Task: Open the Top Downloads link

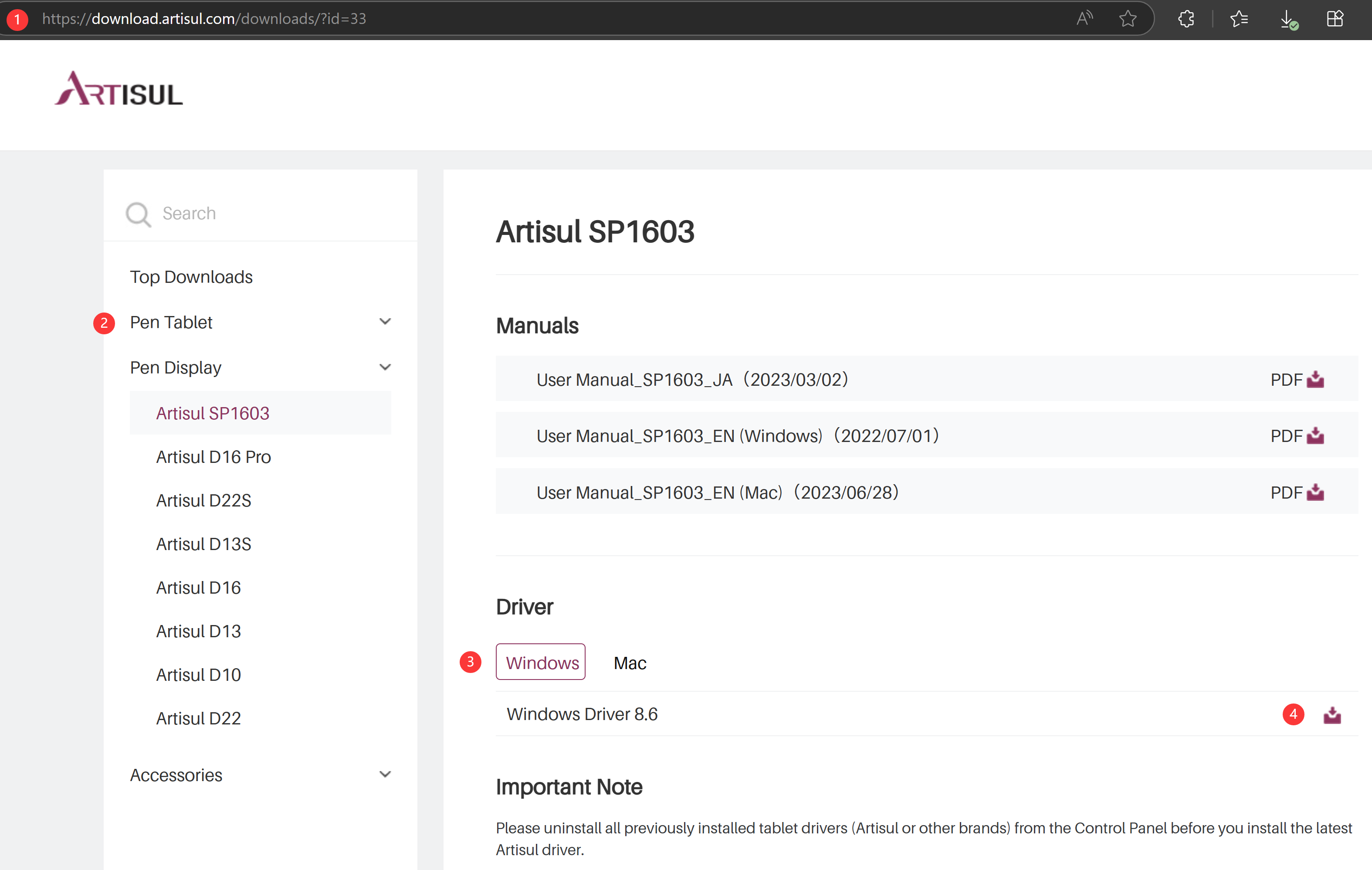Action: point(191,277)
